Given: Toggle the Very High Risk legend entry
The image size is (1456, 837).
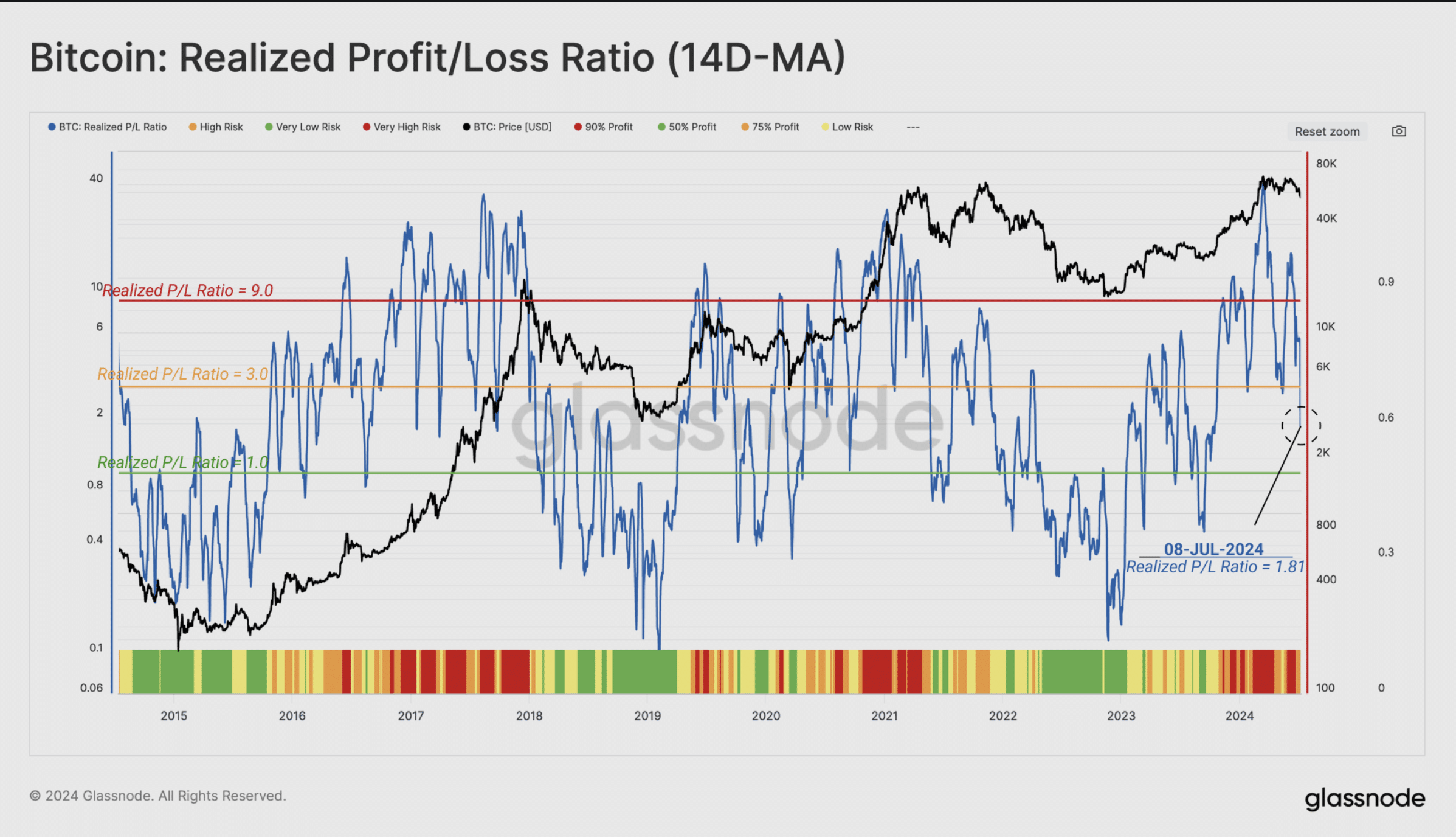Looking at the screenshot, I should [x=402, y=127].
